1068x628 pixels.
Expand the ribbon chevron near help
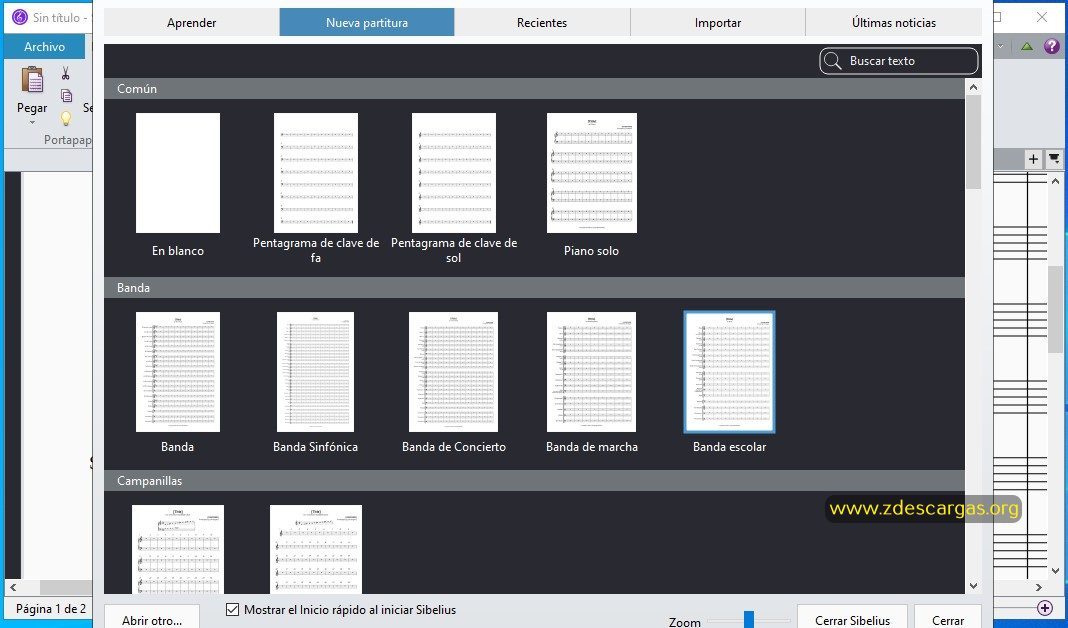pos(1001,46)
